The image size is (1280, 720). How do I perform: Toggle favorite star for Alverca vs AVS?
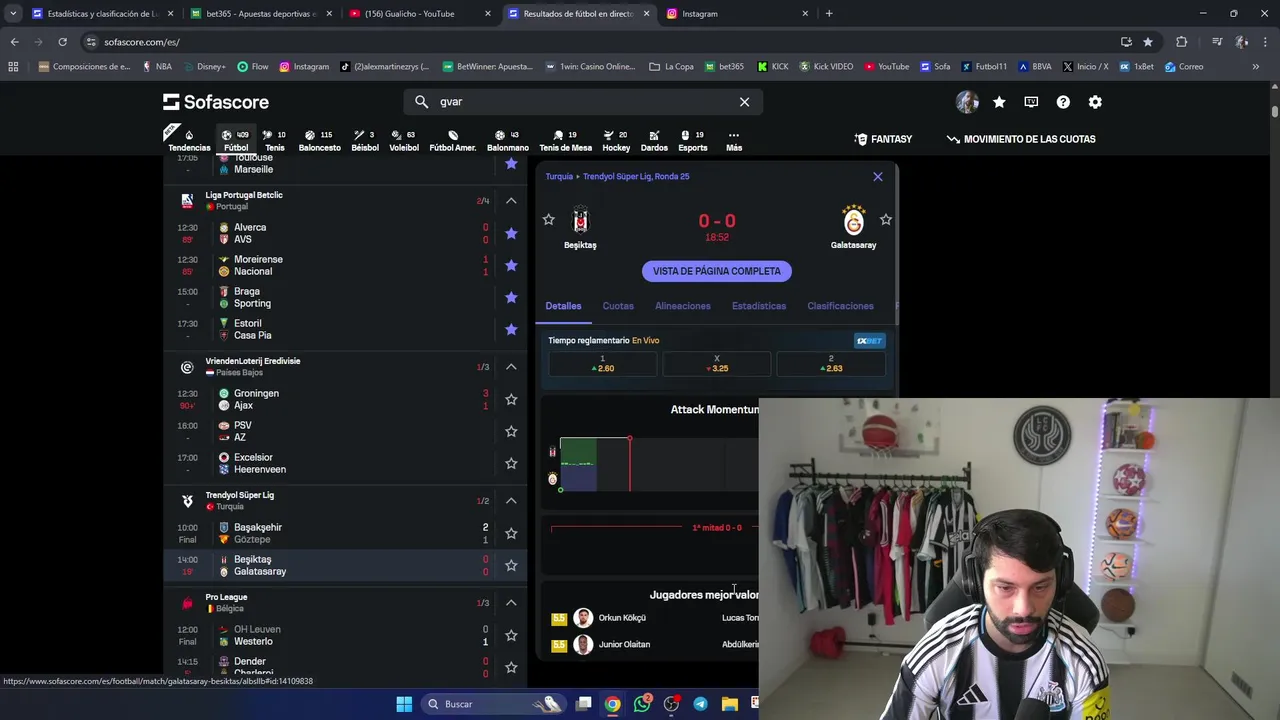tap(511, 233)
